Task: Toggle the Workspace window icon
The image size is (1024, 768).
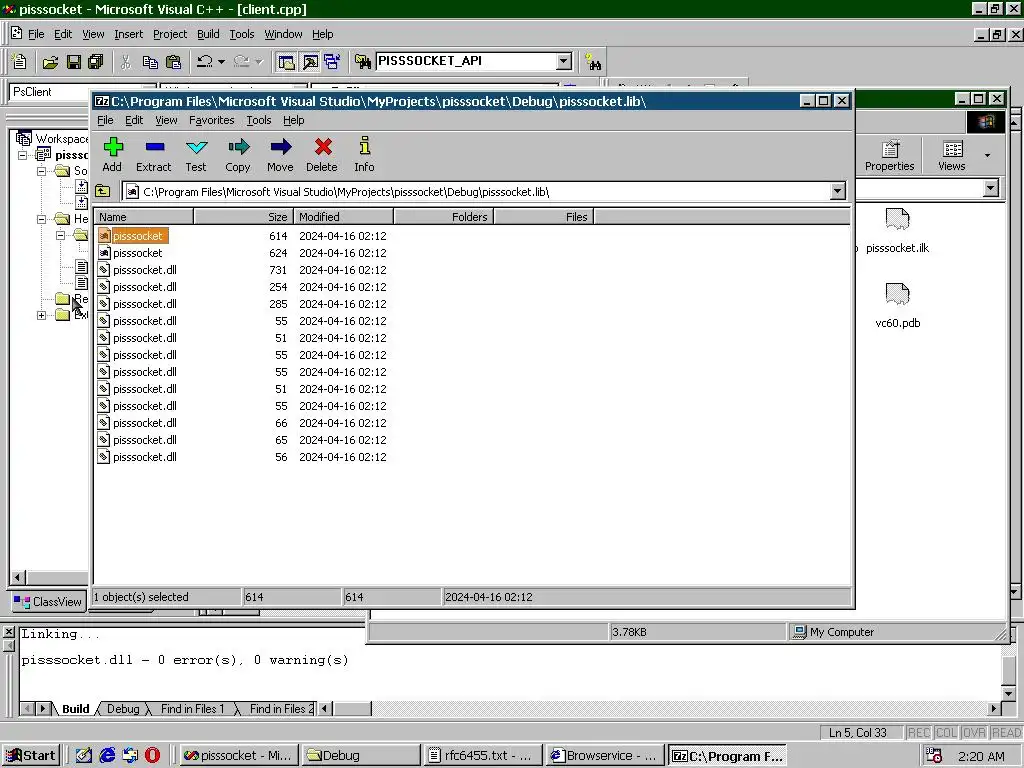Action: pyautogui.click(x=286, y=62)
